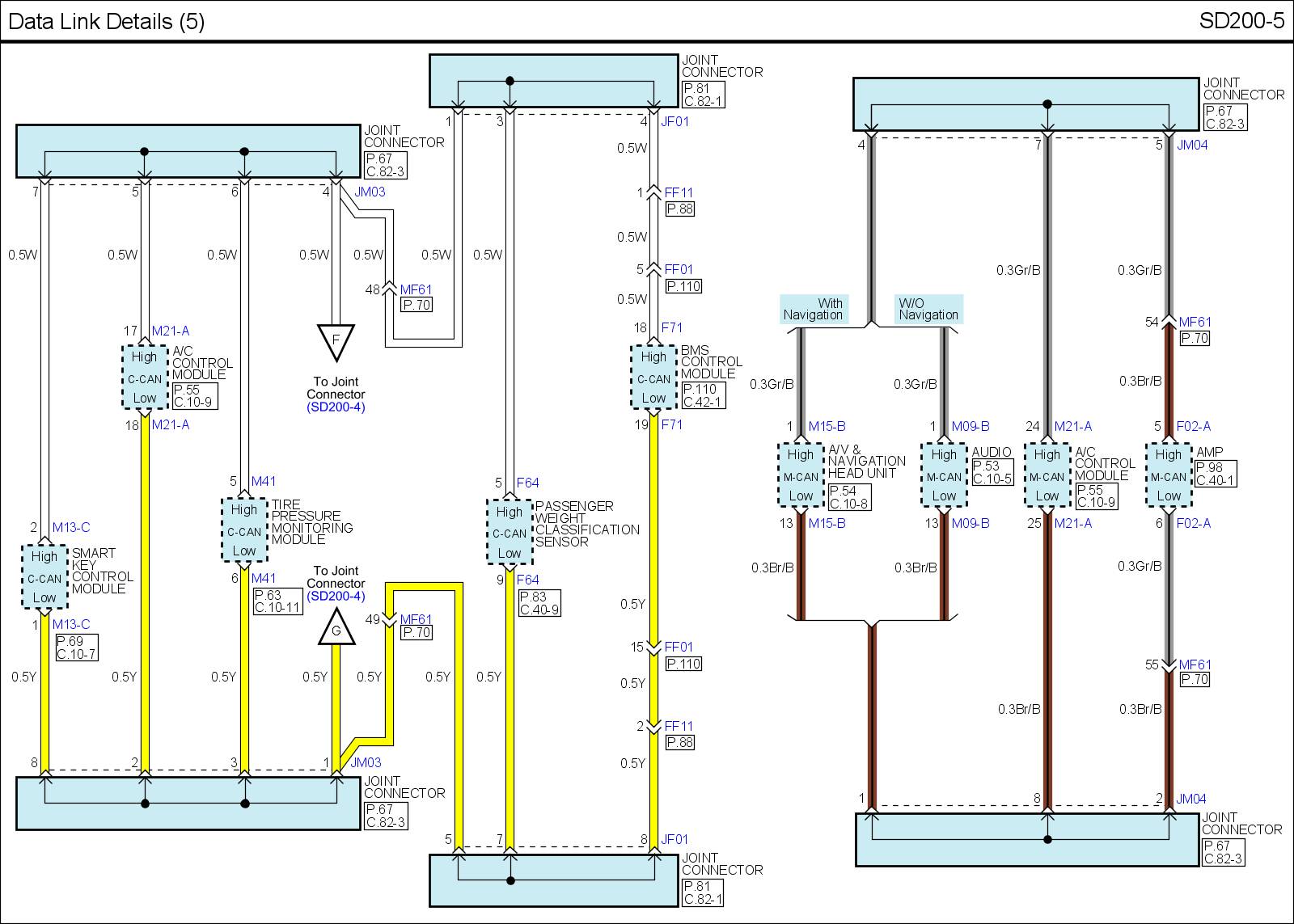The image size is (1294, 924).
Task: Click the AMP M-CAN module box
Action: [1168, 475]
